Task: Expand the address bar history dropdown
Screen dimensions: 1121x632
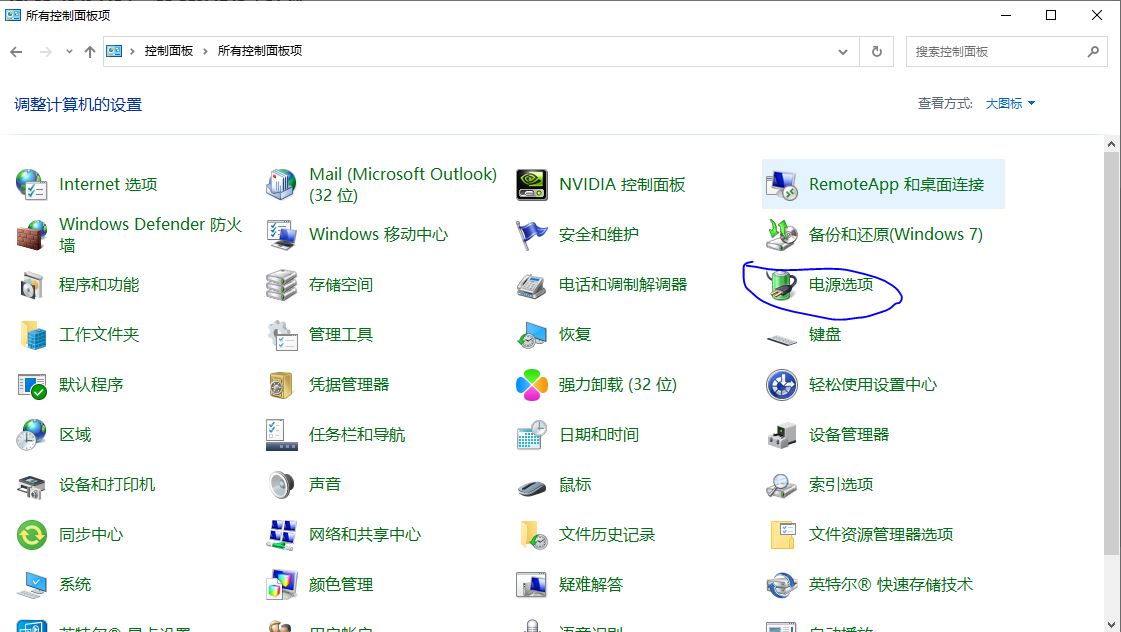Action: [x=843, y=51]
